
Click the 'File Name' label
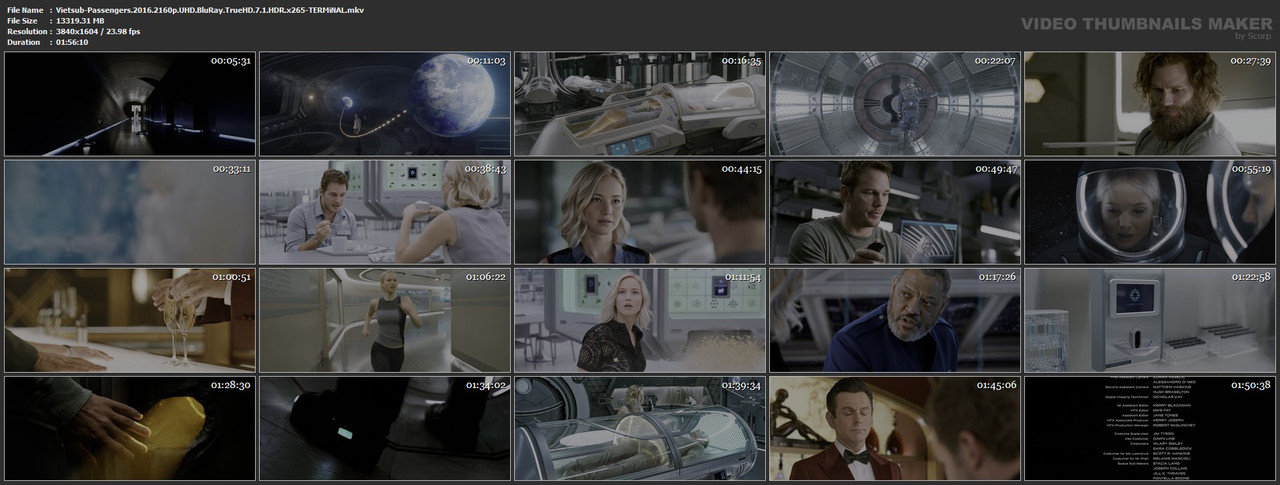25,9
